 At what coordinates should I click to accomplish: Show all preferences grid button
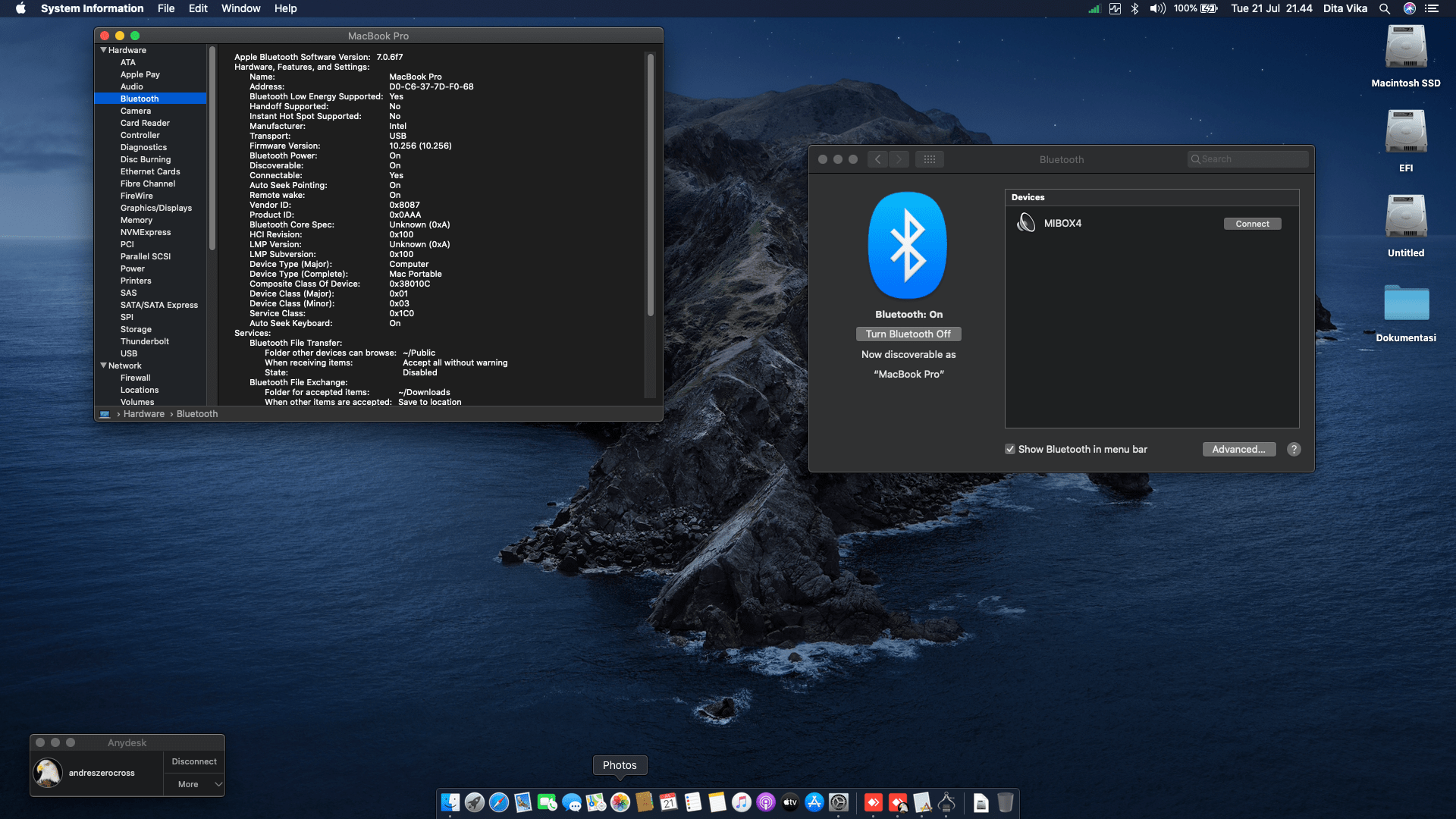coord(929,159)
